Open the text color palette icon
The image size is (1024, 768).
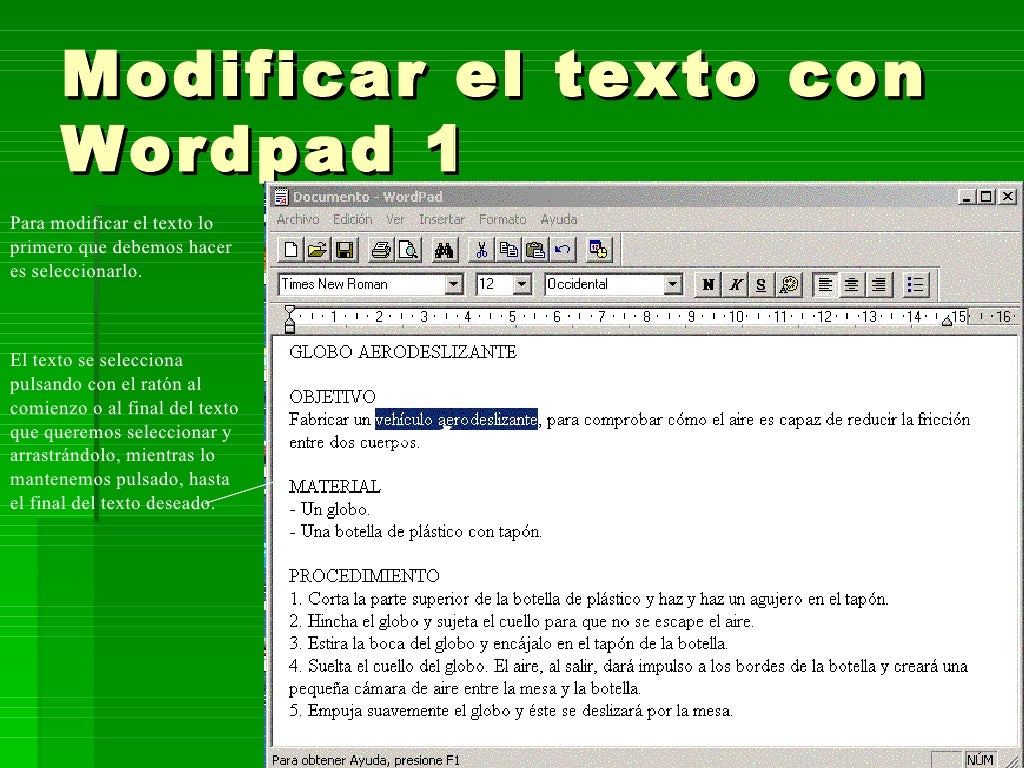(x=789, y=285)
